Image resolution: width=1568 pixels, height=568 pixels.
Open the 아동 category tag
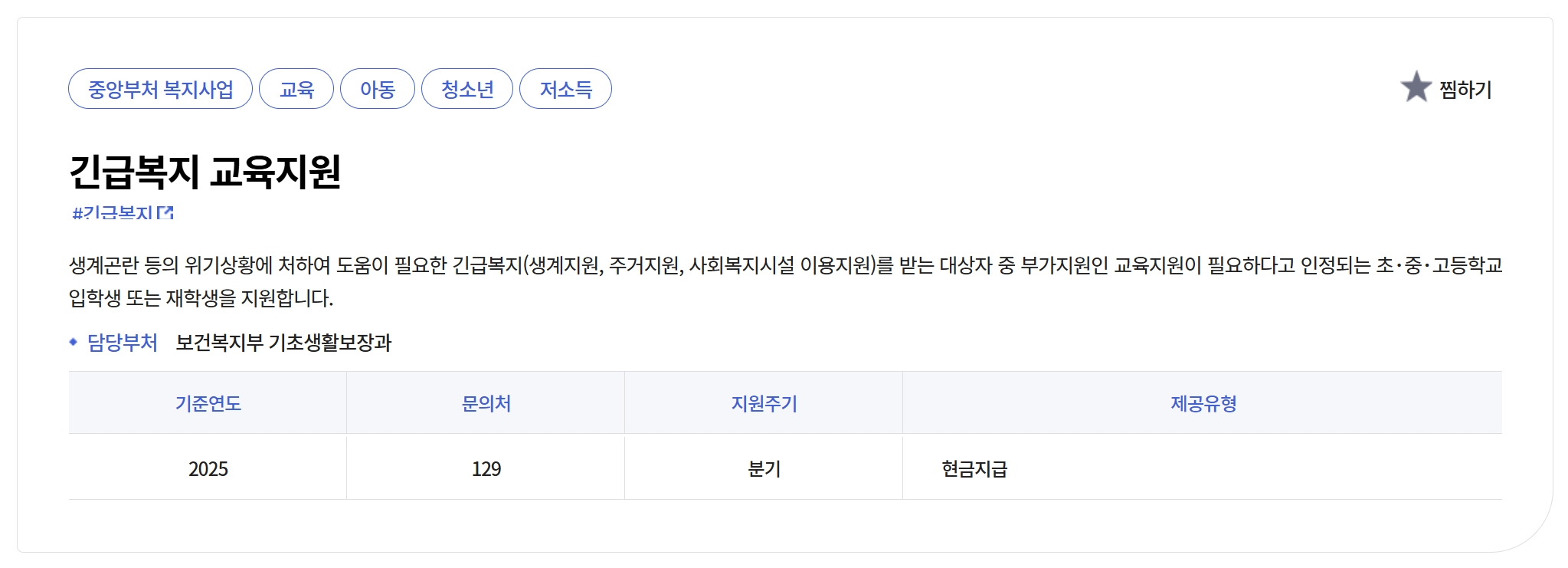click(x=377, y=89)
